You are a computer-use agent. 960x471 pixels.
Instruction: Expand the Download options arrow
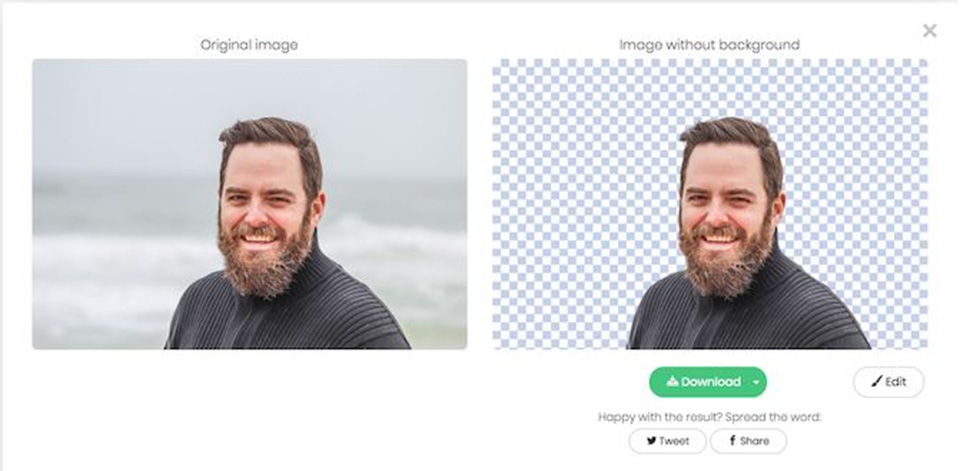[757, 382]
